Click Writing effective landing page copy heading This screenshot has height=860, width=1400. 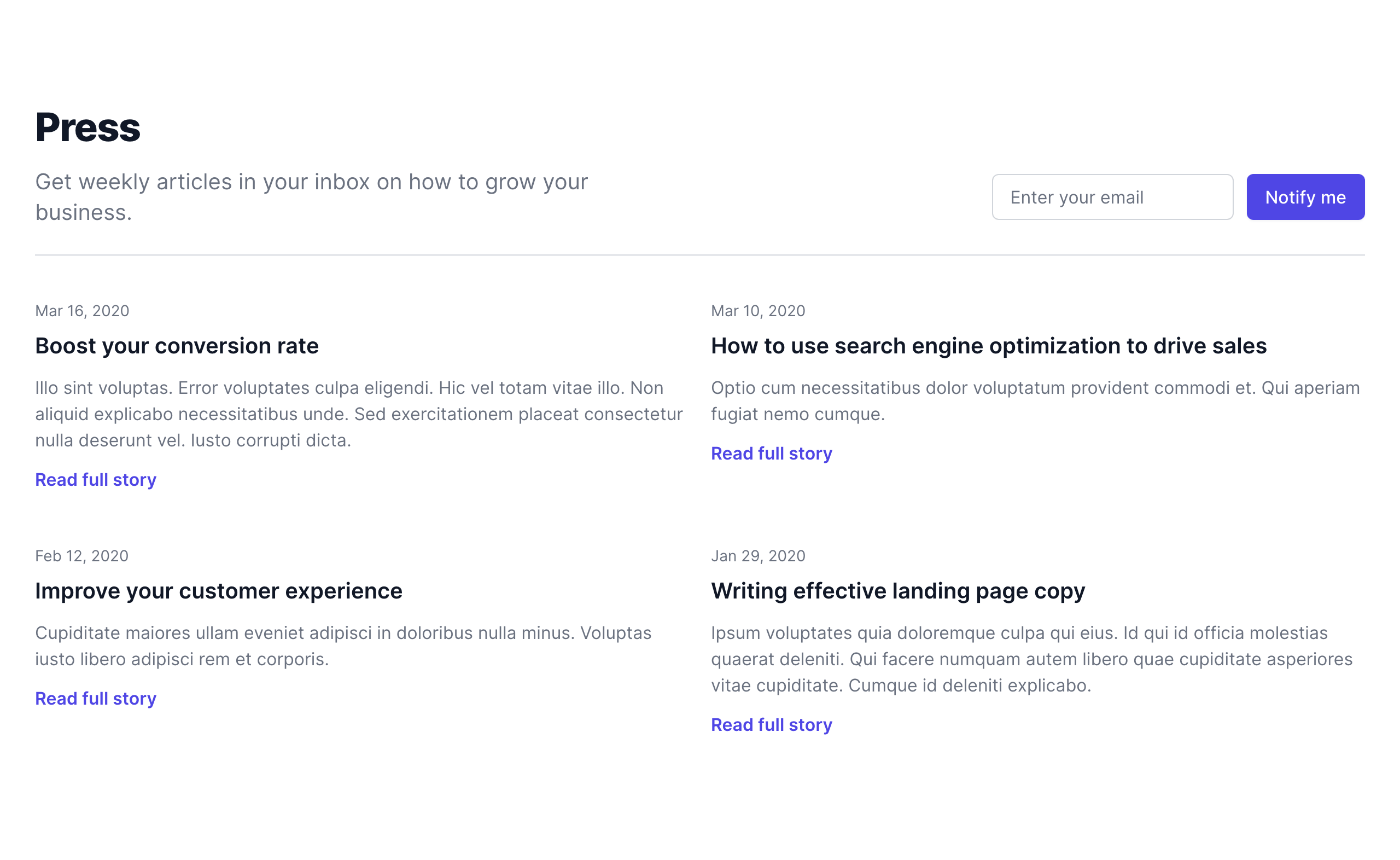(897, 591)
